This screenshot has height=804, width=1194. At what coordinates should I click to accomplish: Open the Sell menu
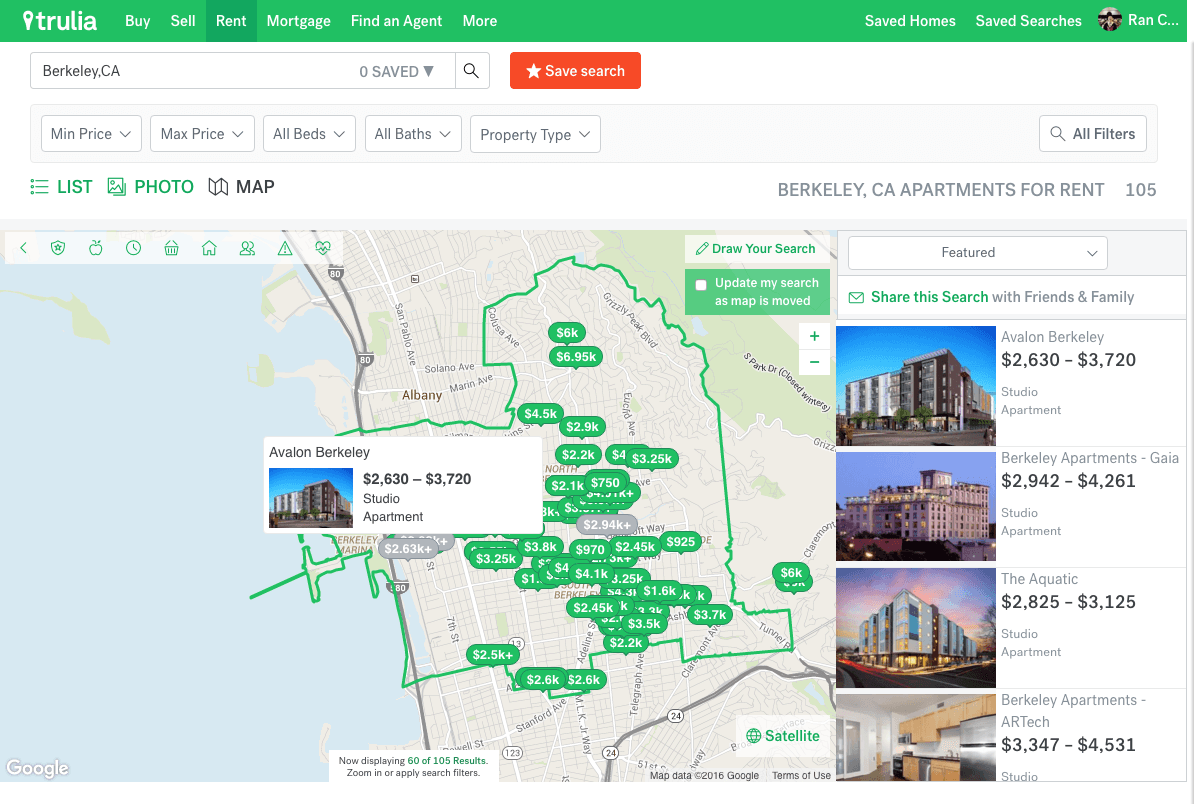183,21
